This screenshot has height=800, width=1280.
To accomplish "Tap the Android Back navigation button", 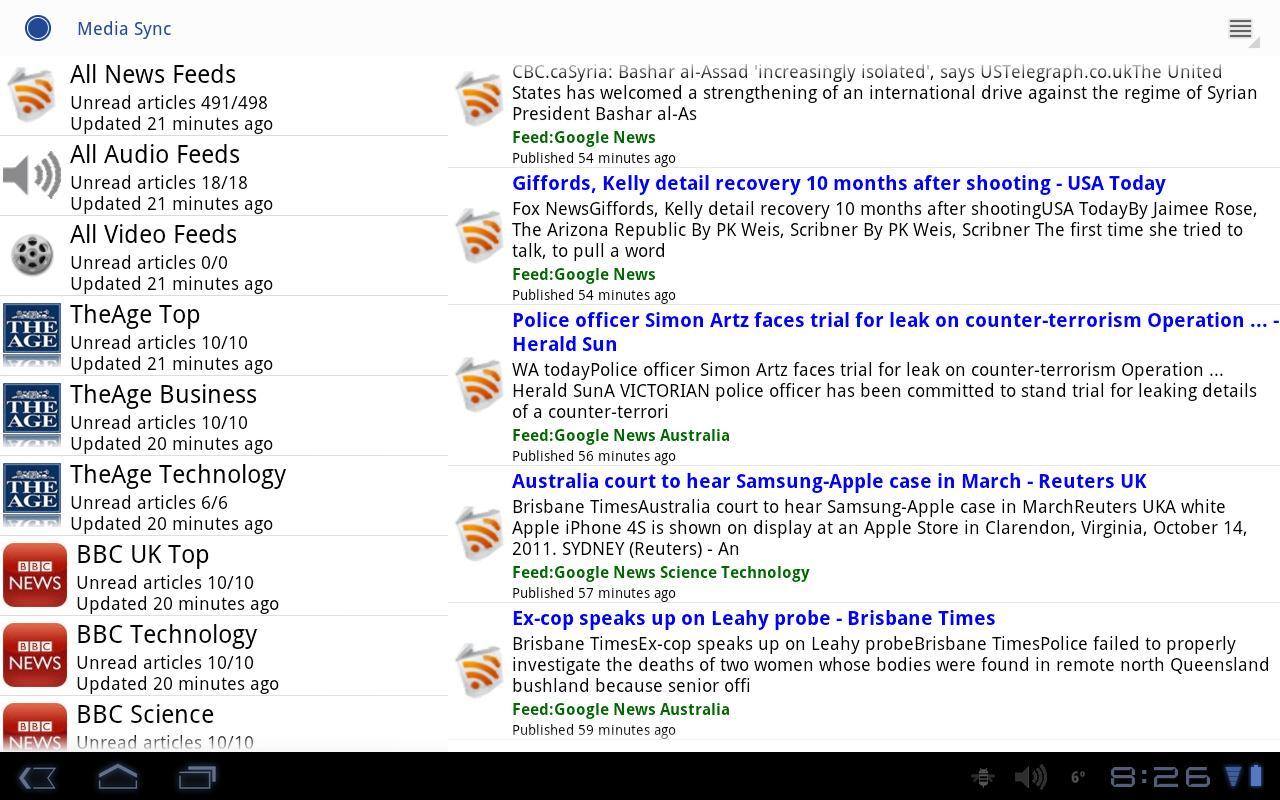I will coord(38,777).
